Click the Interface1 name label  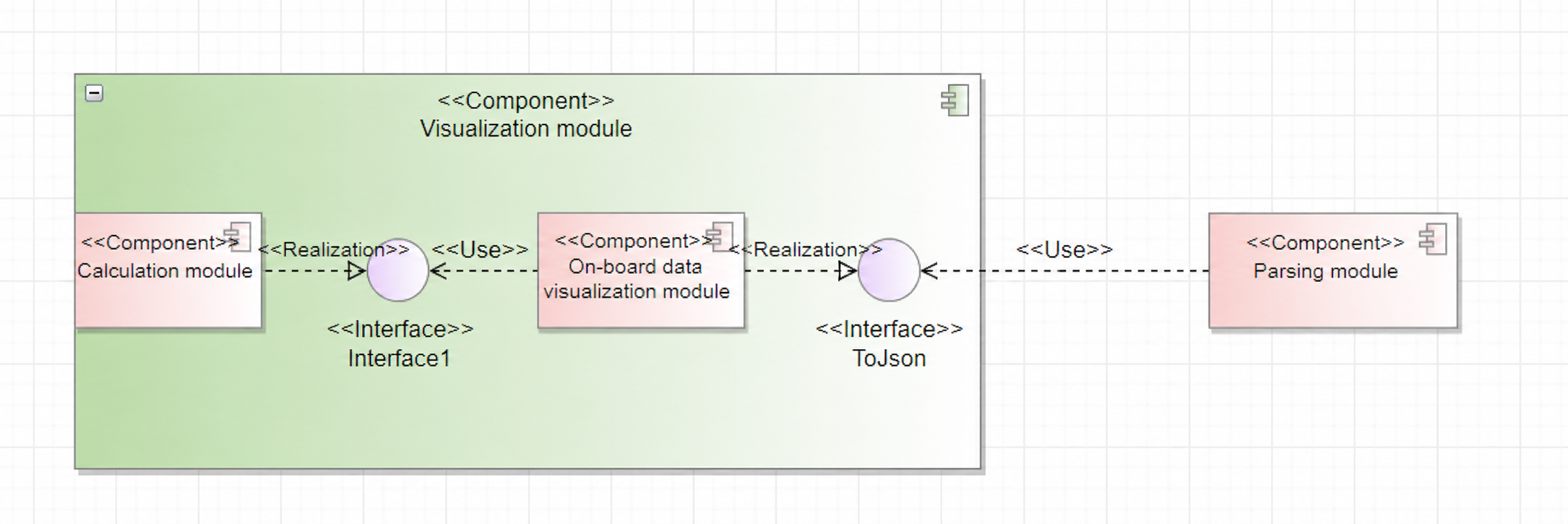(399, 358)
